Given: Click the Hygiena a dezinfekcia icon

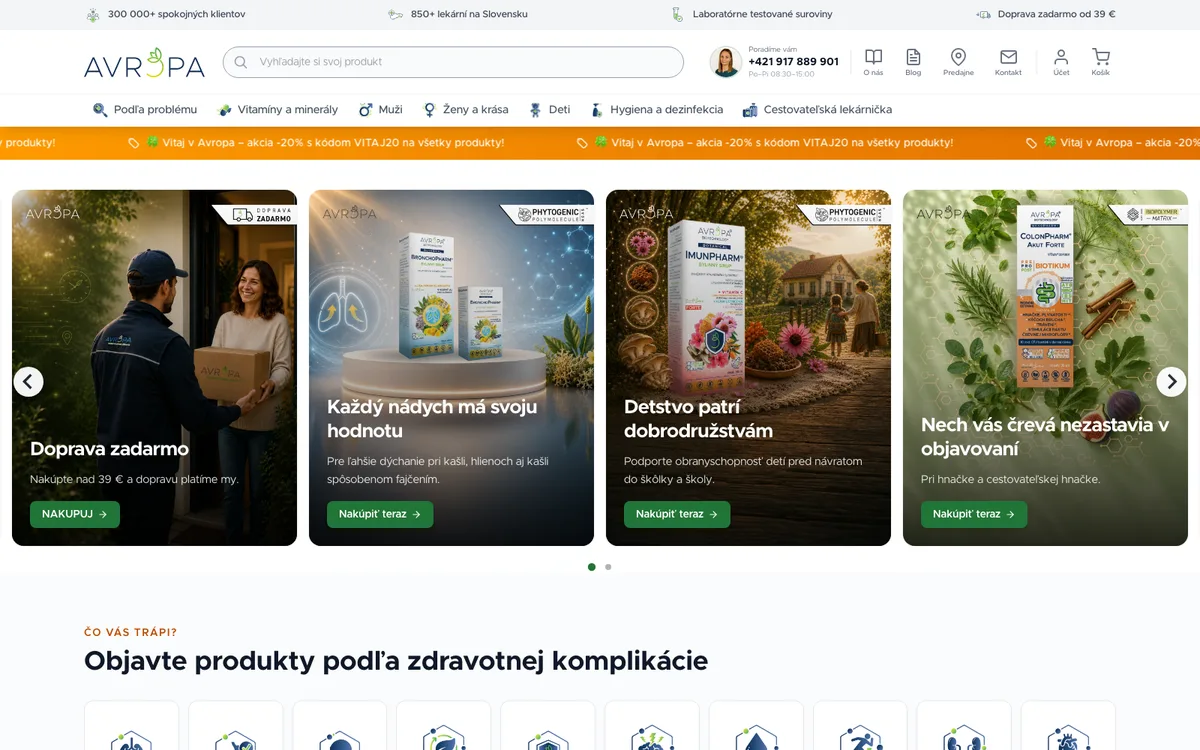Looking at the screenshot, I should [597, 110].
